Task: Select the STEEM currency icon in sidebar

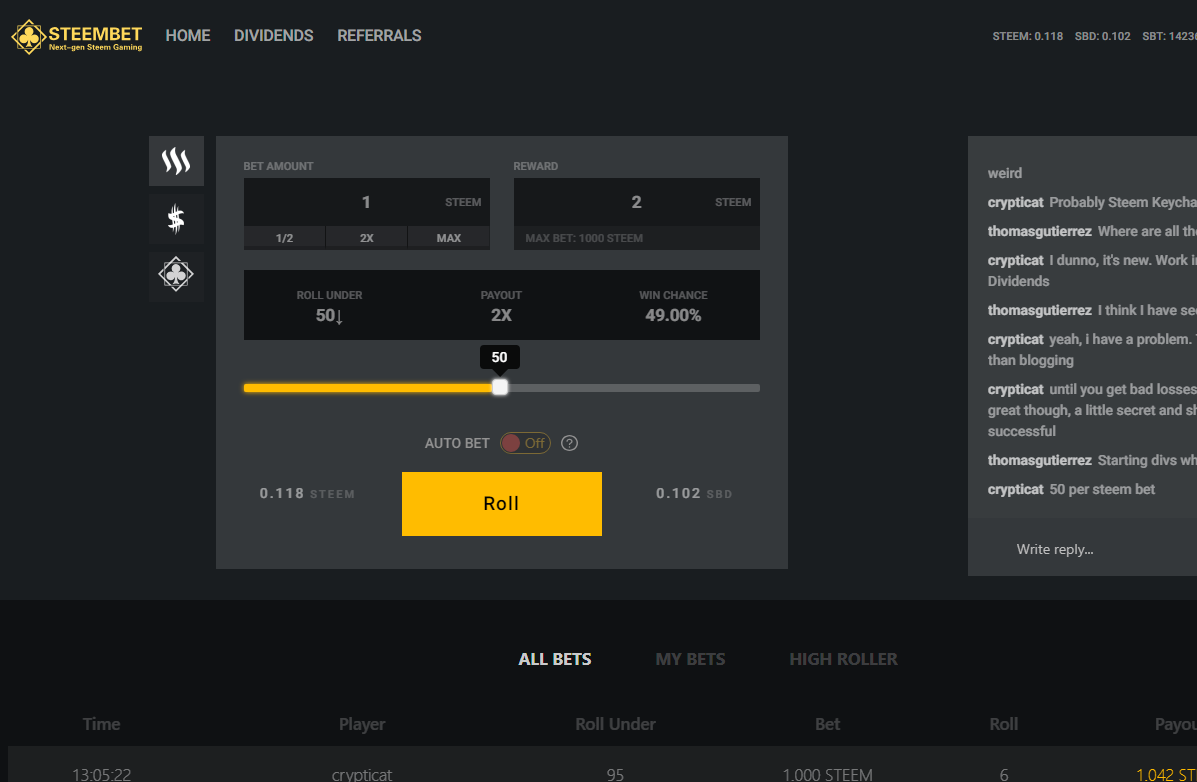Action: tap(176, 161)
